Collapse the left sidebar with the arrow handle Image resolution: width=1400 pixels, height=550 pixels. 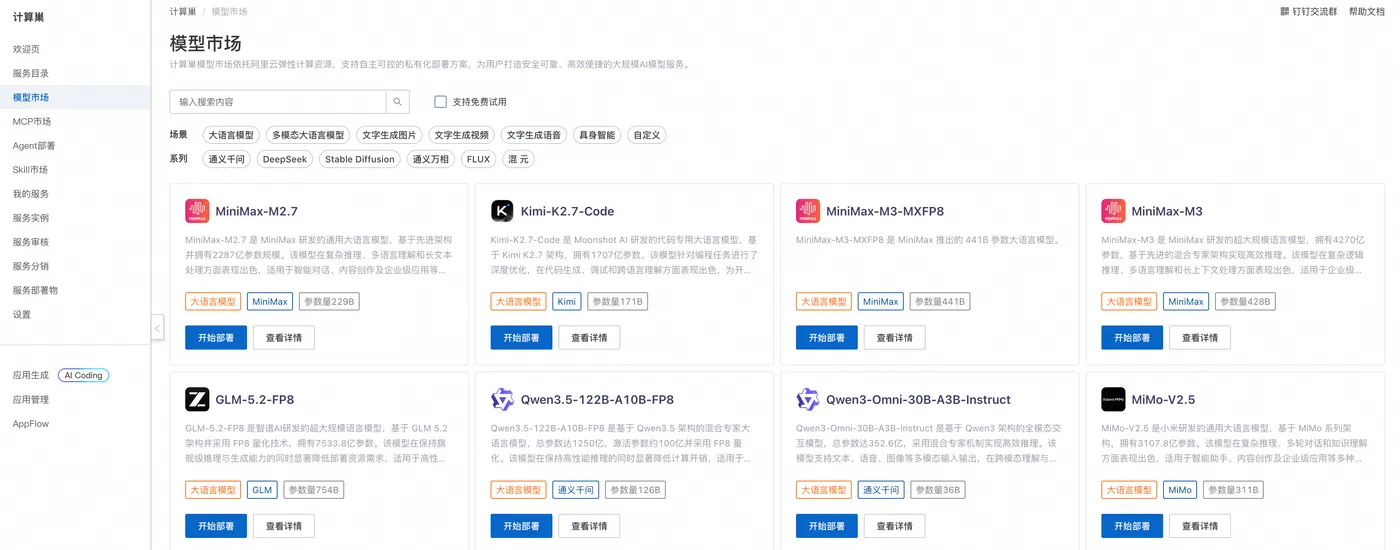pos(157,328)
